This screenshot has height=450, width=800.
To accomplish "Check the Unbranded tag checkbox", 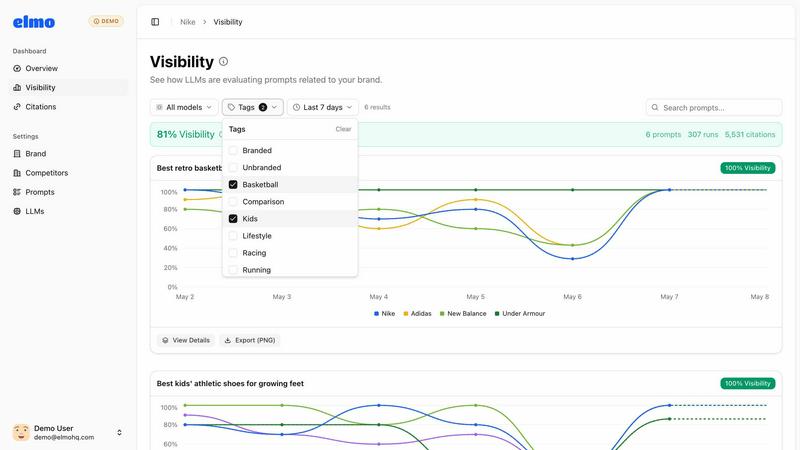I will point(233,167).
